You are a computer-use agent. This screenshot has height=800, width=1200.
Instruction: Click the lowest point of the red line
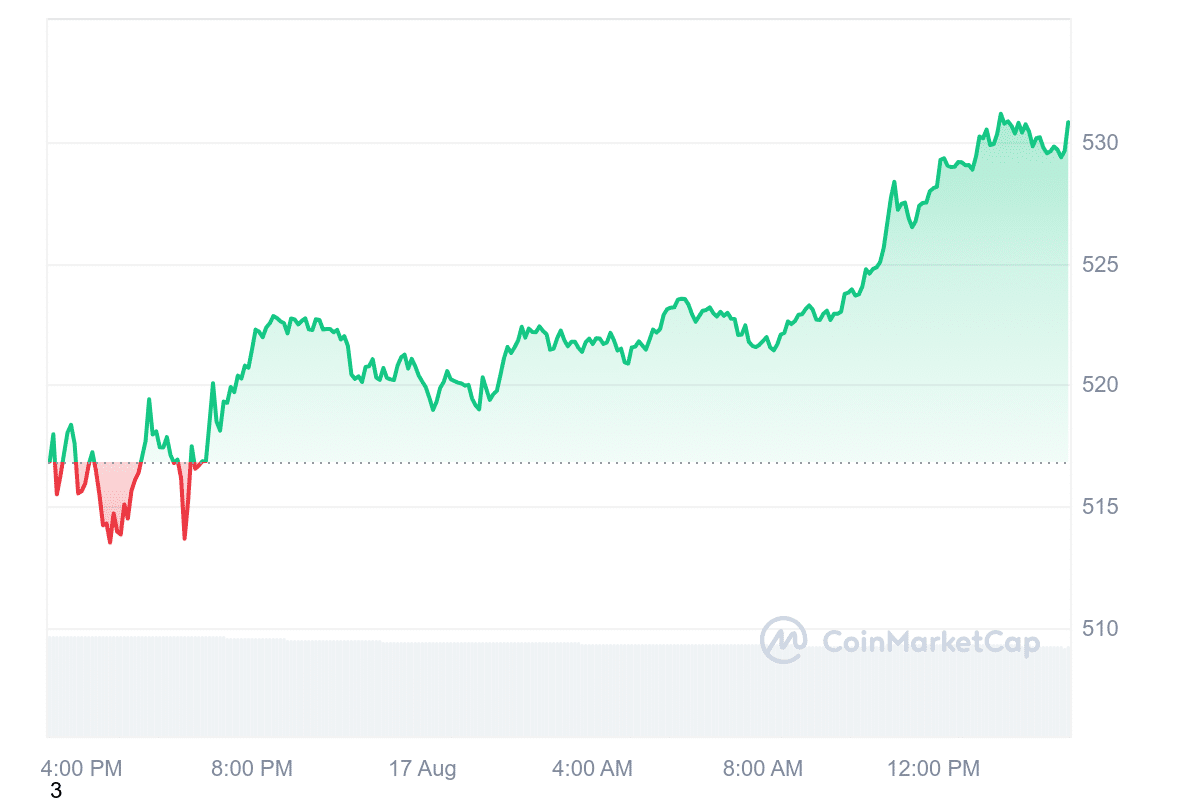pyautogui.click(x=110, y=542)
